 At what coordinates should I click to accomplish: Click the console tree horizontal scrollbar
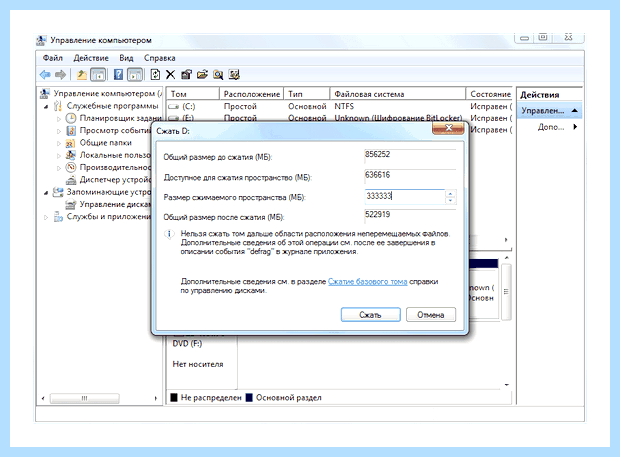point(84,398)
